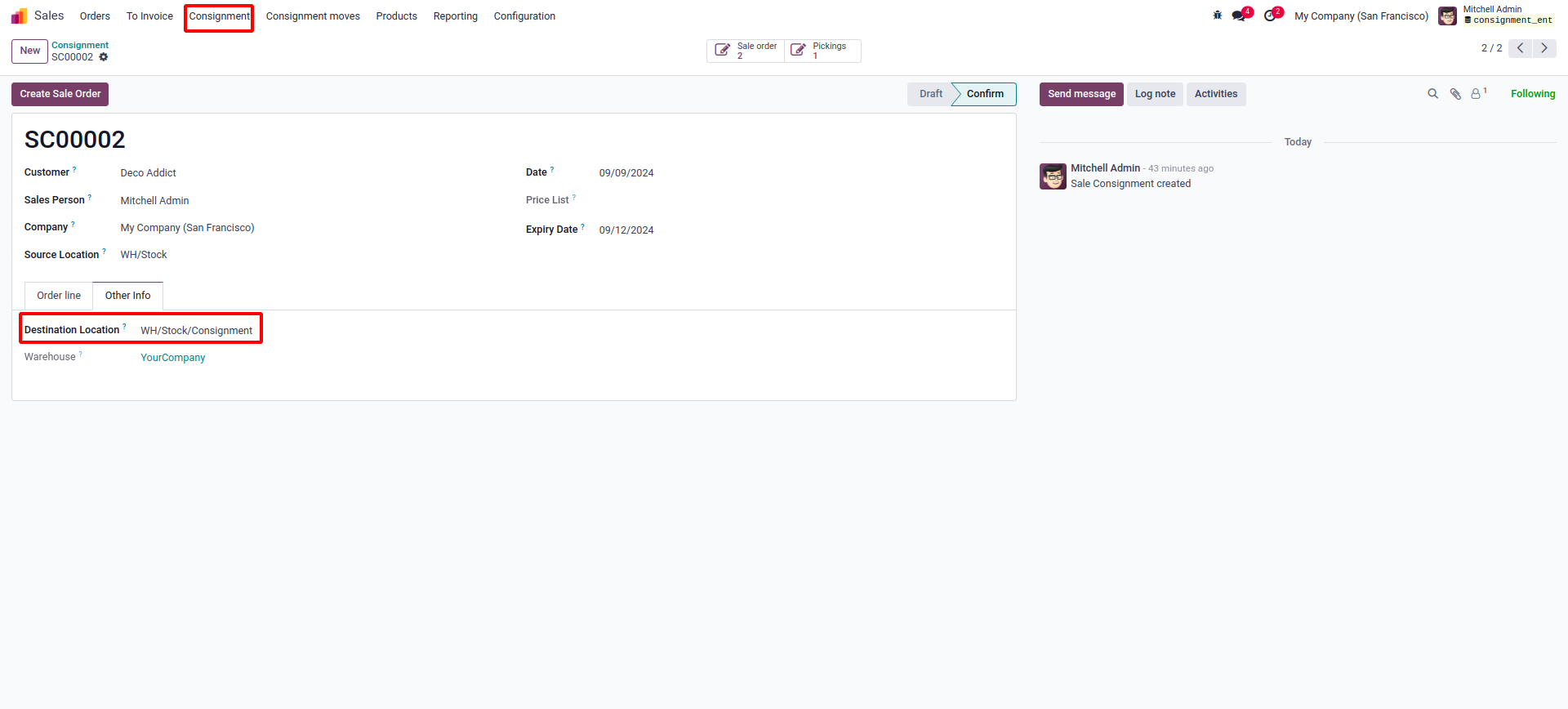Screen dimensions: 1568x709
Task: Open the Products menu
Action: click(396, 16)
